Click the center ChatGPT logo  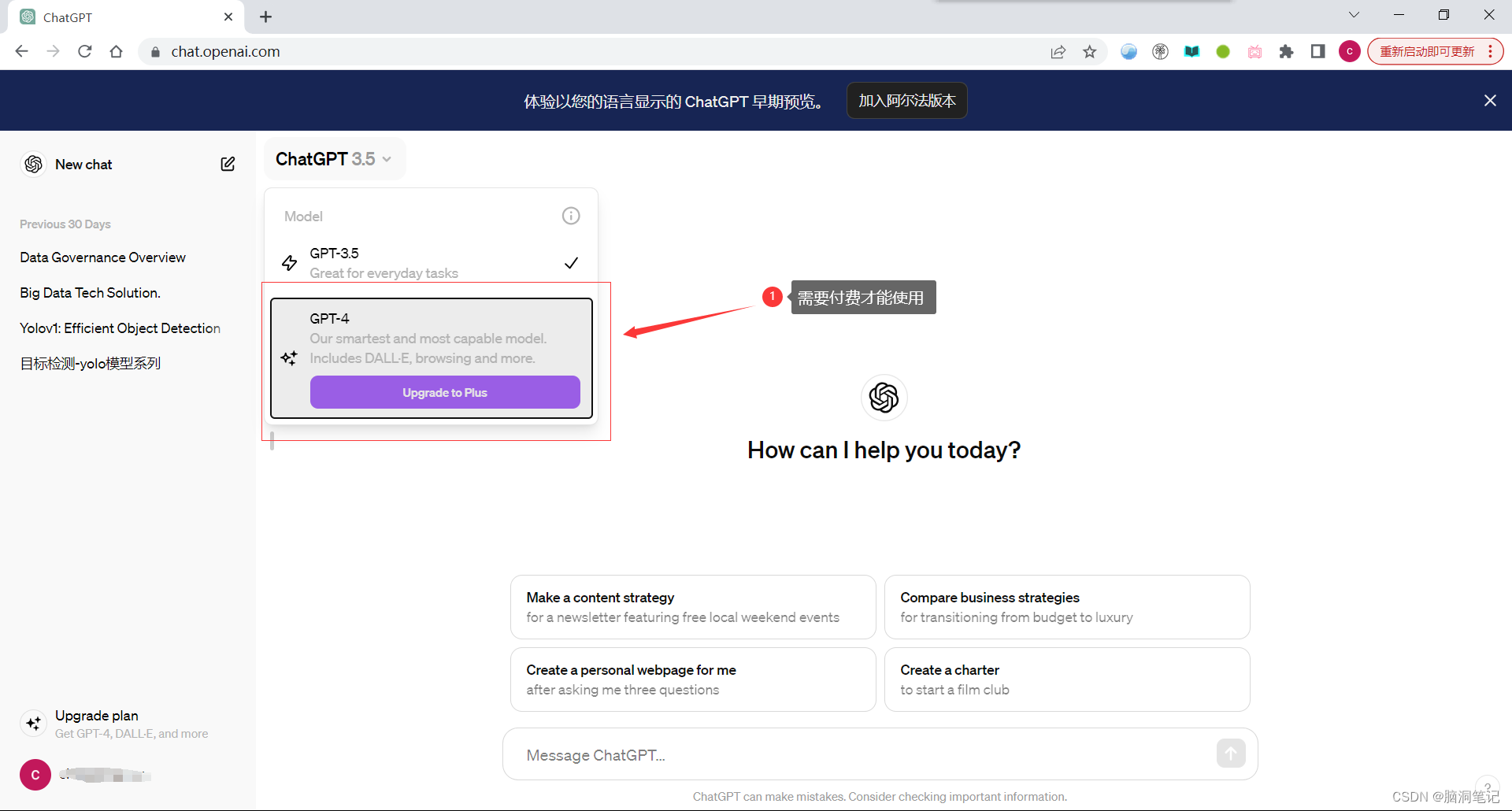[884, 398]
